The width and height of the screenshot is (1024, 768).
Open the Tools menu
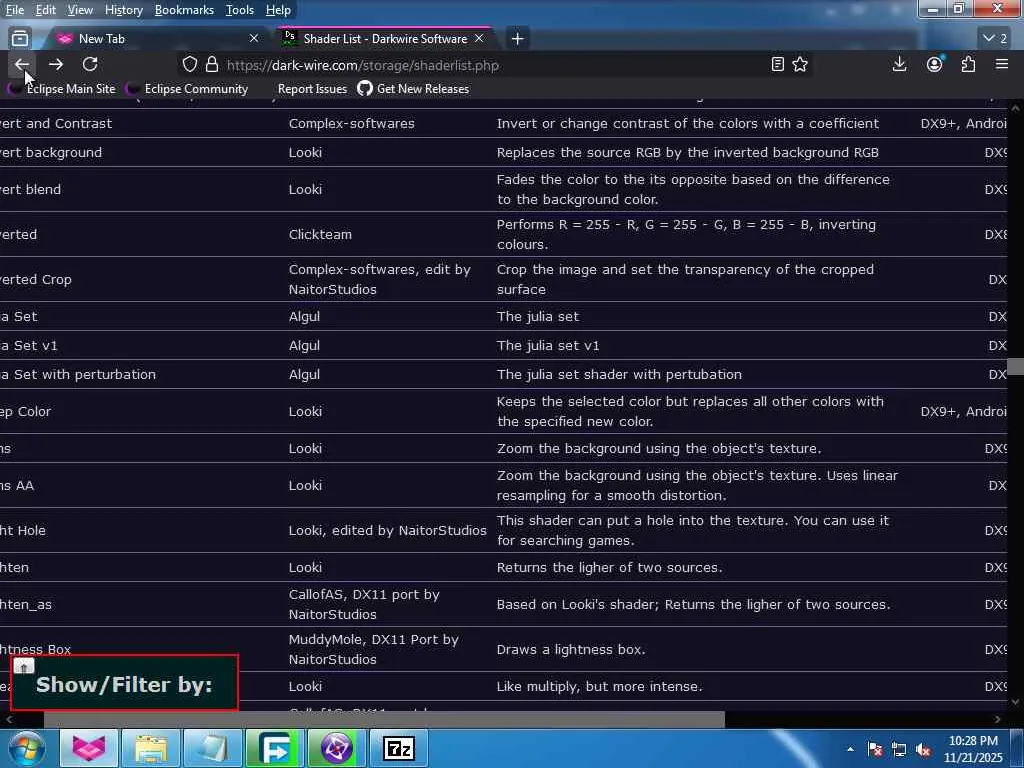(x=239, y=10)
